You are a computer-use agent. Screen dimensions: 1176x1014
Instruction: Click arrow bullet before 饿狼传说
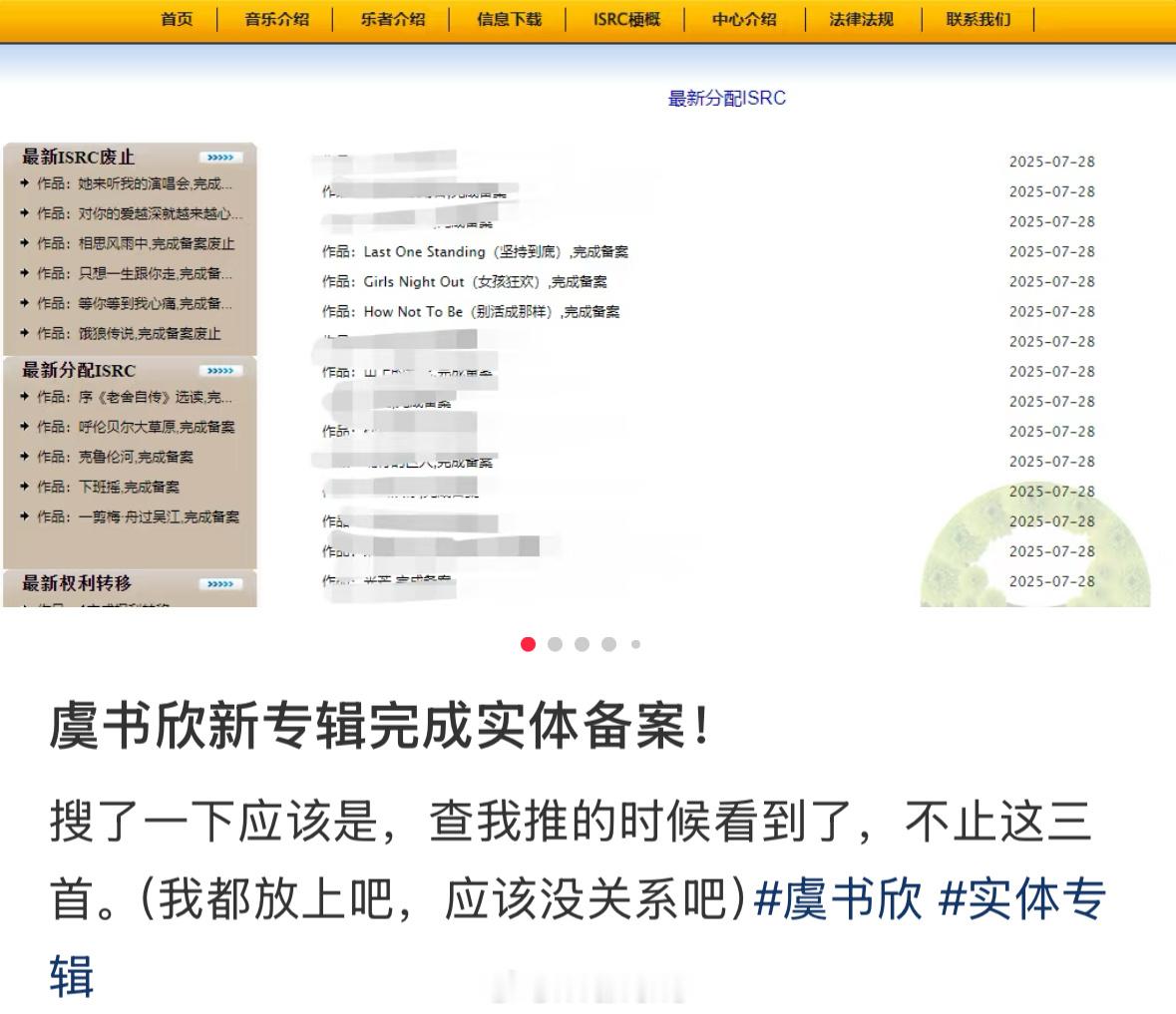pos(25,333)
